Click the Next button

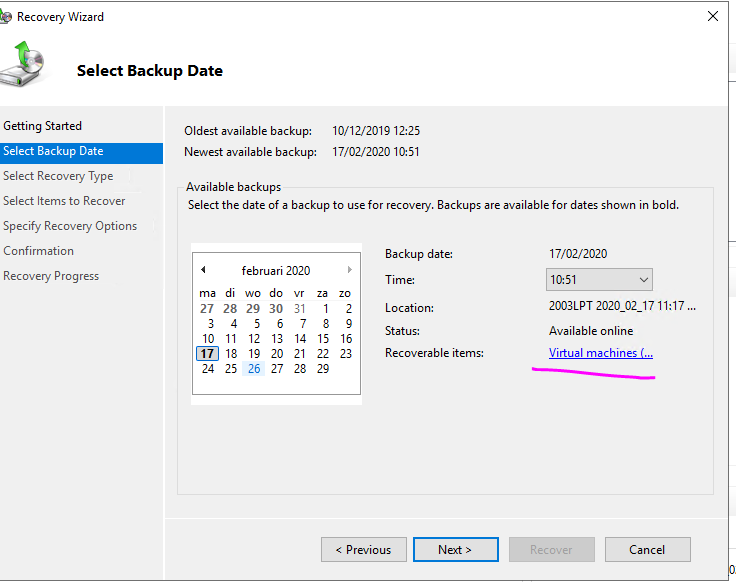pyautogui.click(x=455, y=550)
